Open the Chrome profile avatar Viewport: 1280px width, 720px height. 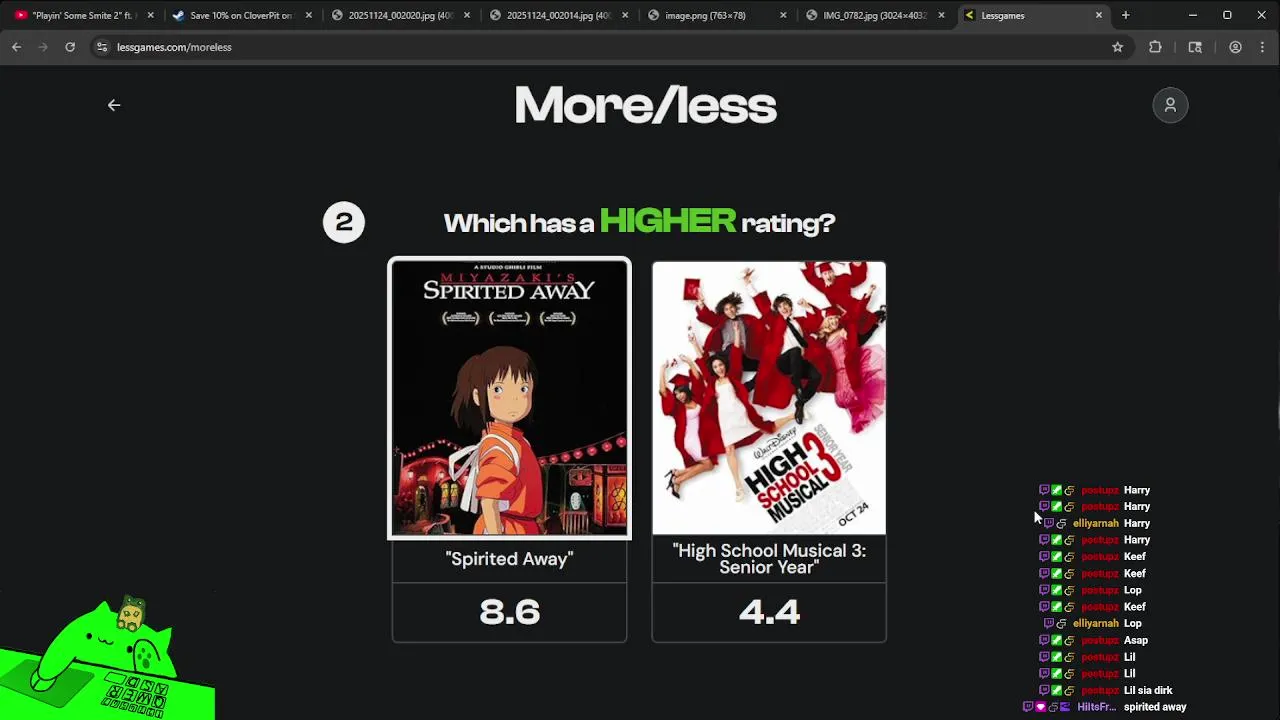click(x=1235, y=47)
